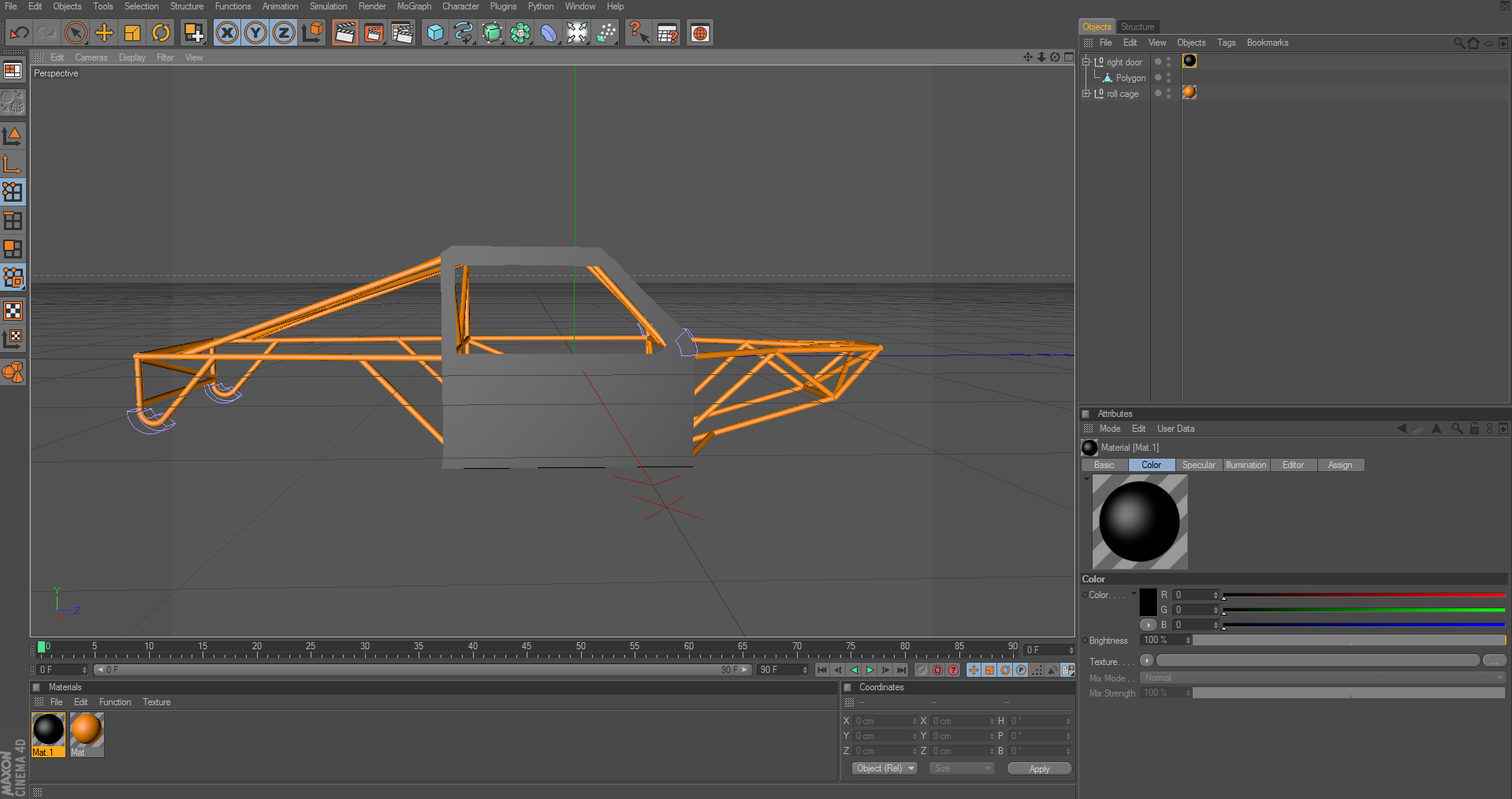The width and height of the screenshot is (1512, 799).
Task: Open the Object (Rel) coordinates dropdown
Action: (884, 768)
